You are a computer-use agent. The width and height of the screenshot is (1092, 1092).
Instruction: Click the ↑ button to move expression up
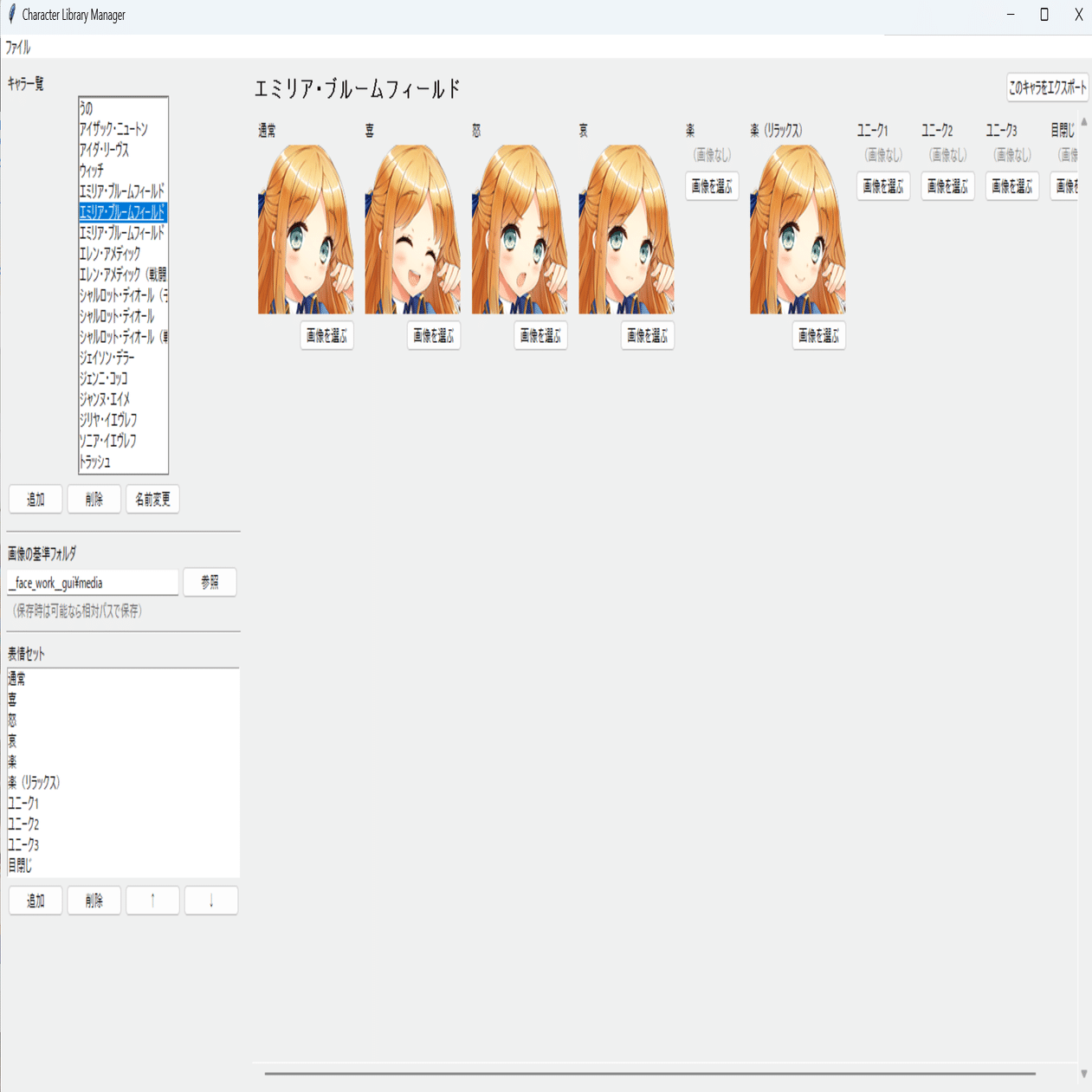(152, 900)
